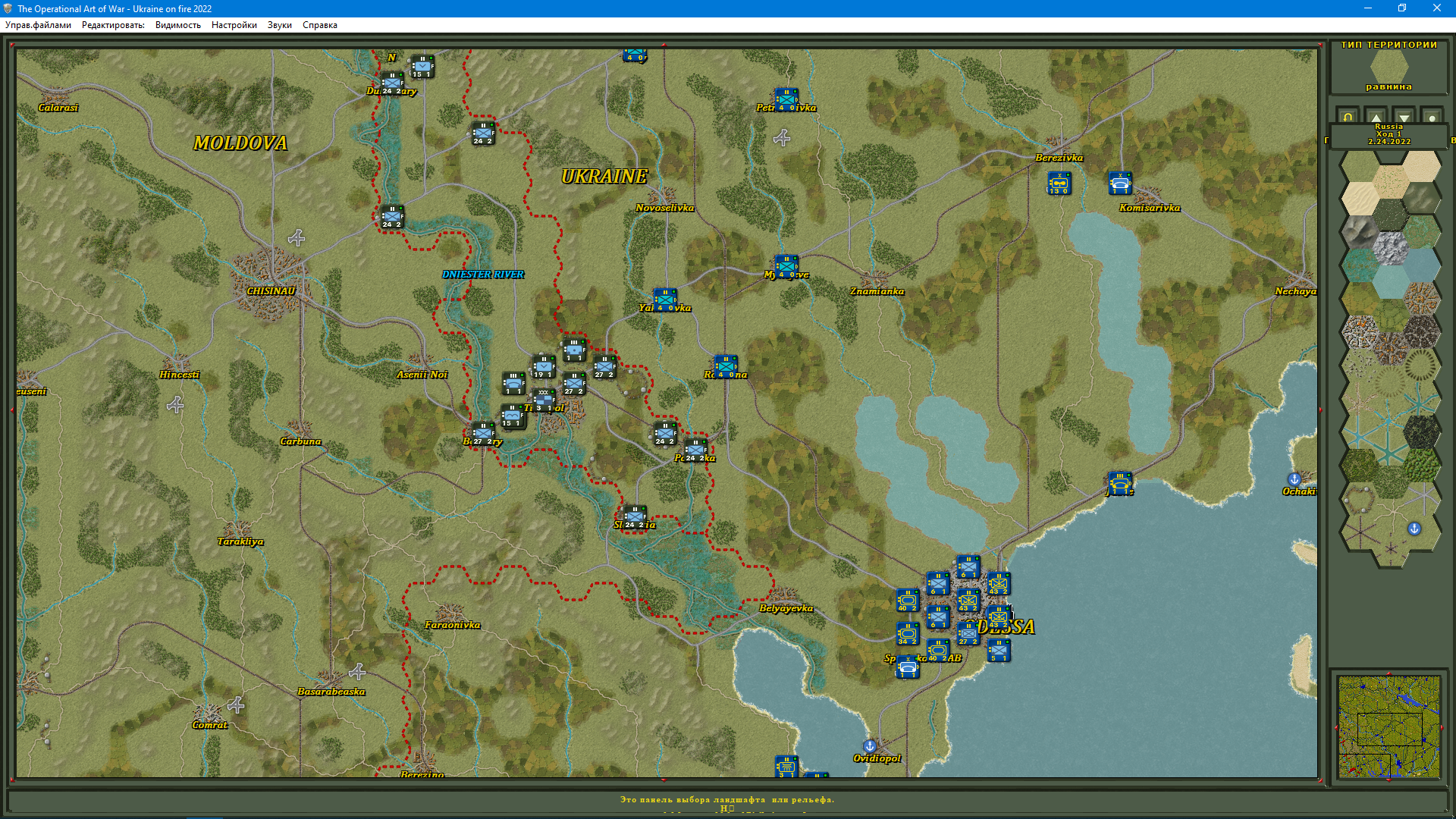Select the anchorage anchor tile in palette

tap(1414, 529)
